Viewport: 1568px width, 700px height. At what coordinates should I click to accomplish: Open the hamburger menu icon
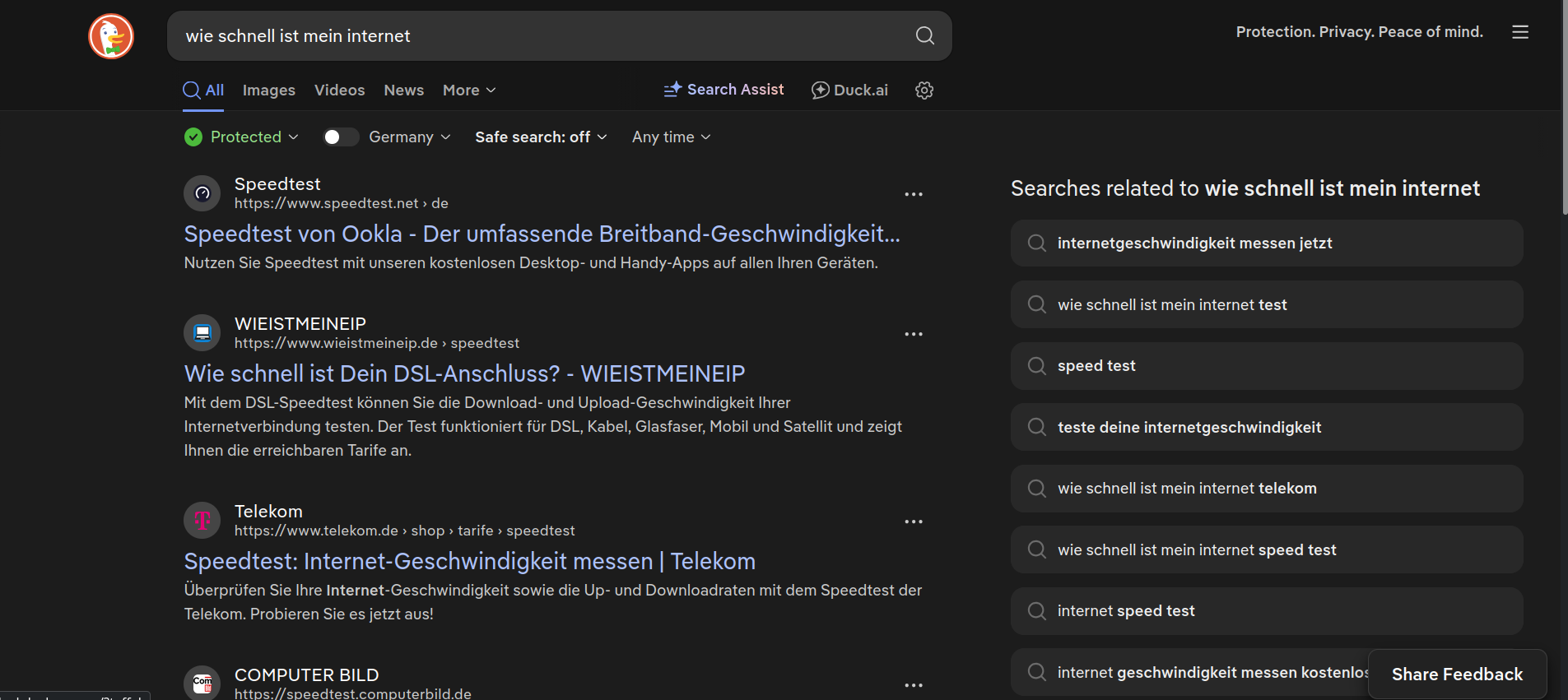click(x=1519, y=32)
